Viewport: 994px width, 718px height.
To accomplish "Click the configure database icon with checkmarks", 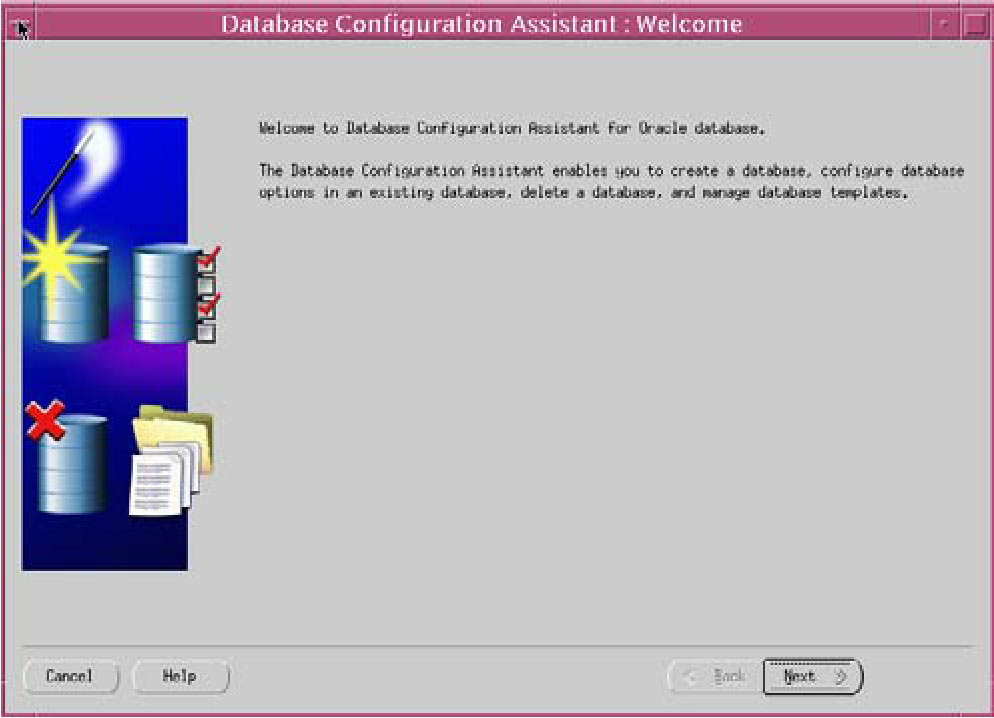I will (x=176, y=294).
